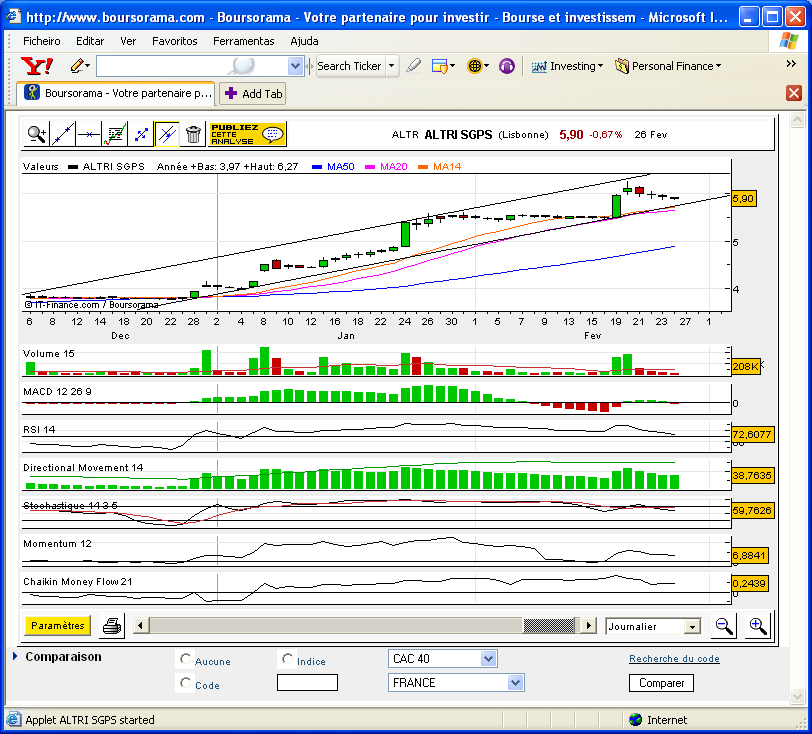Viewport: 812px width, 734px height.
Task: Select the Code radio button
Action: (185, 683)
